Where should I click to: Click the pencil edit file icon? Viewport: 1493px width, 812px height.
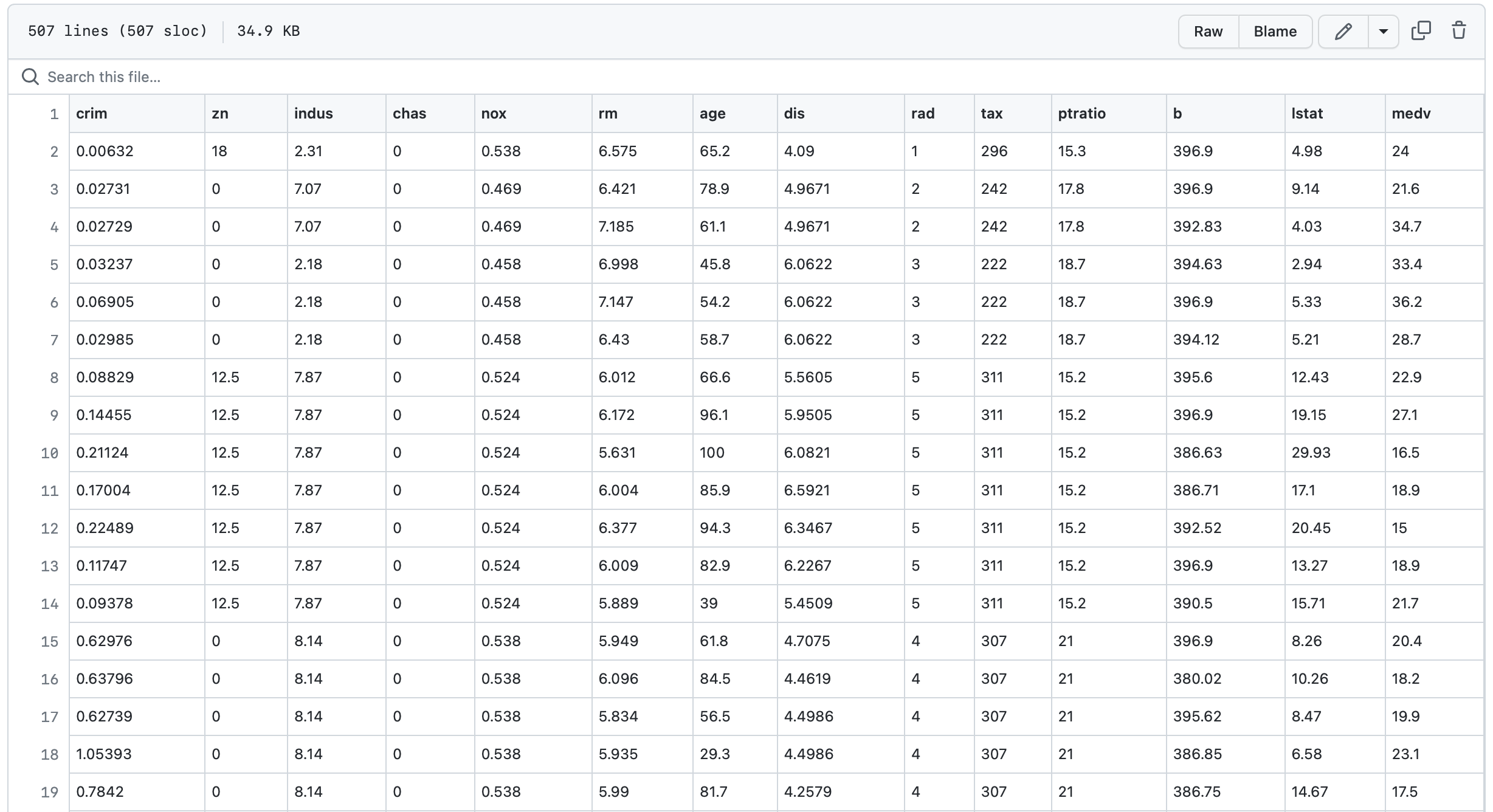[1343, 32]
